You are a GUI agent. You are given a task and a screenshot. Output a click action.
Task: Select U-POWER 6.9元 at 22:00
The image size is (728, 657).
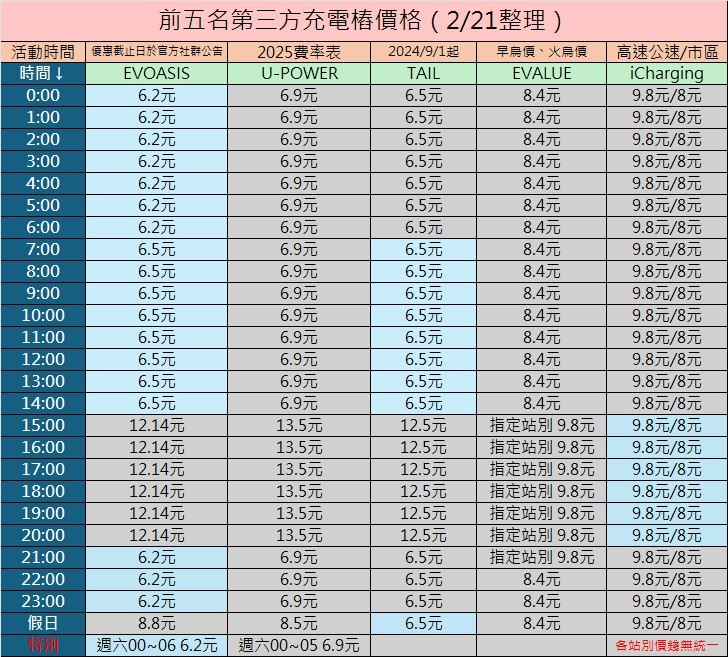coord(299,579)
